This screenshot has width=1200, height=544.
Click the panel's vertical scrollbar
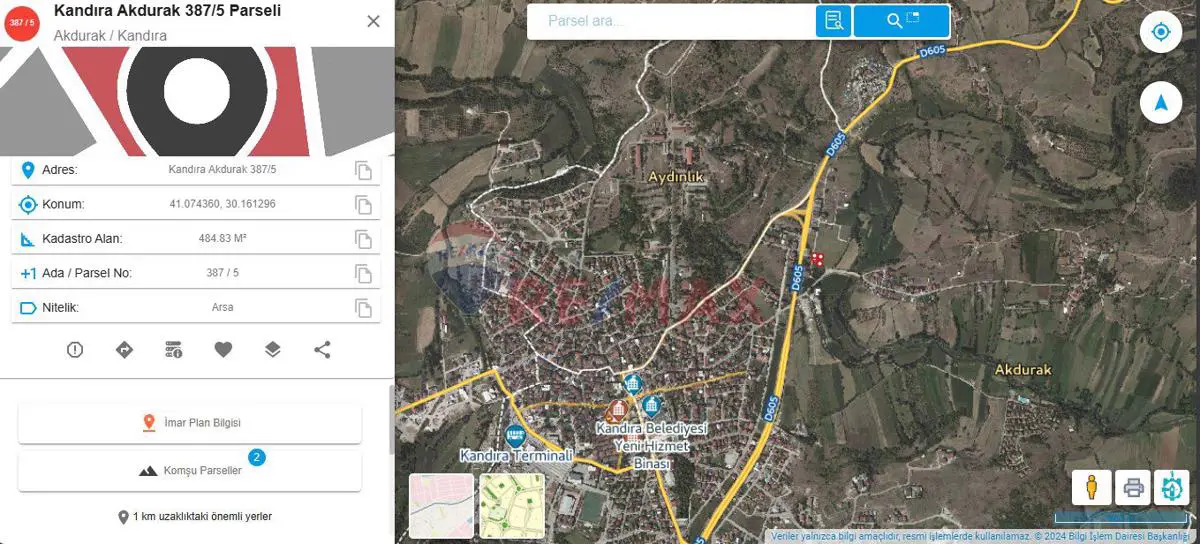click(391, 418)
